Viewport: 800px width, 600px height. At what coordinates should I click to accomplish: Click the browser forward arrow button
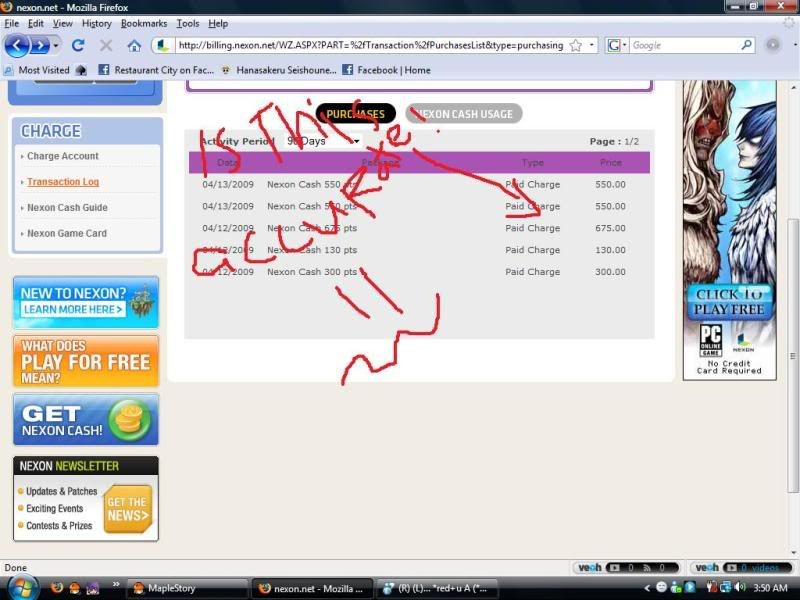pos(41,45)
